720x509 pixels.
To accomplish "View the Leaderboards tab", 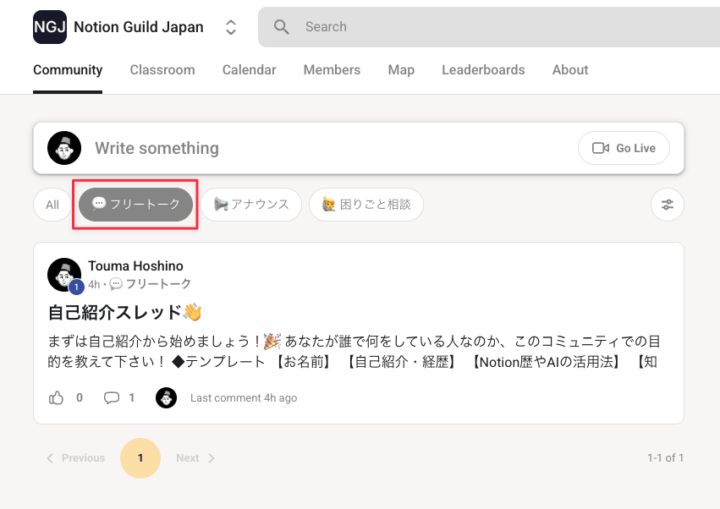I will click(483, 70).
